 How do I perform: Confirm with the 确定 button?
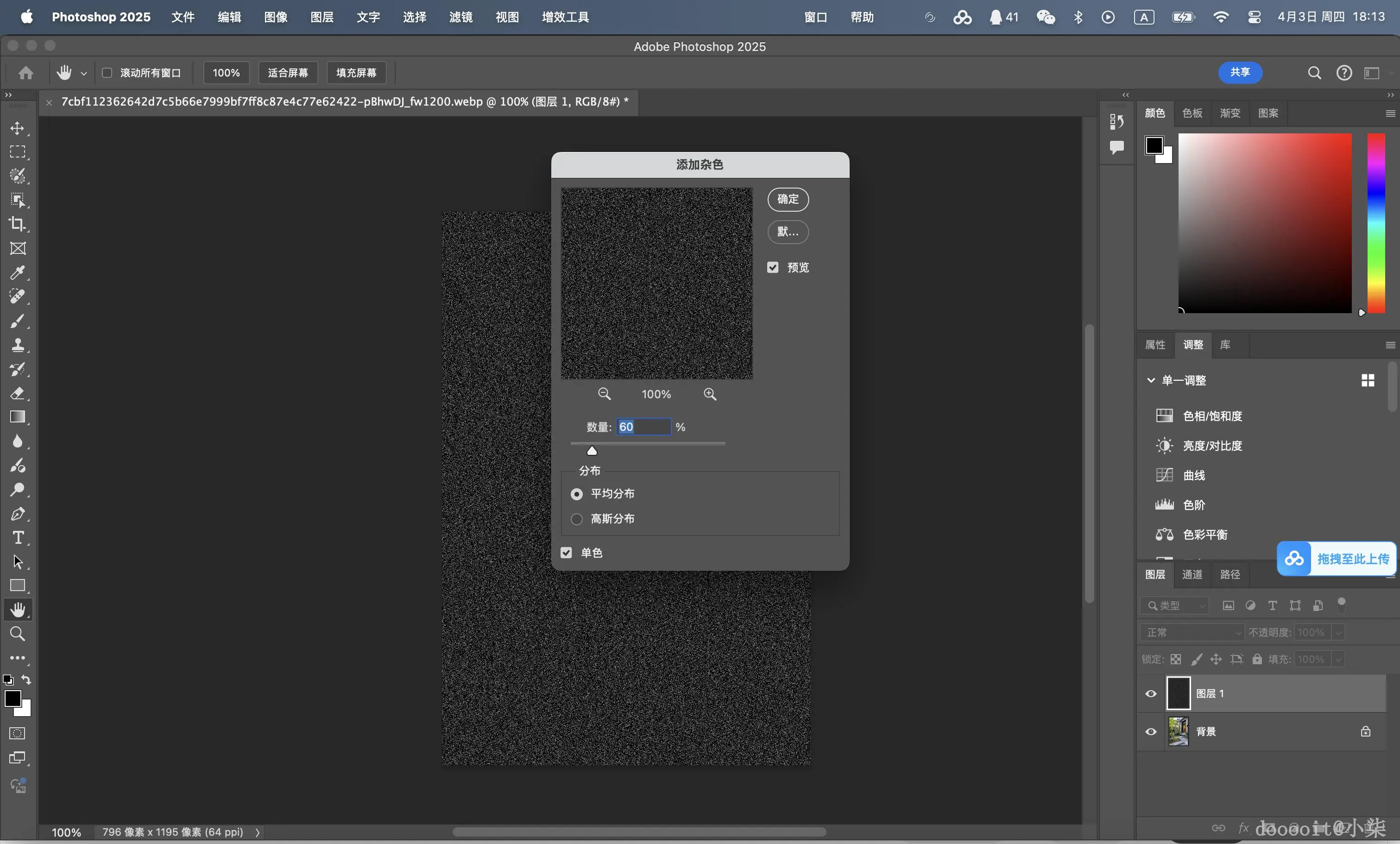pos(788,199)
